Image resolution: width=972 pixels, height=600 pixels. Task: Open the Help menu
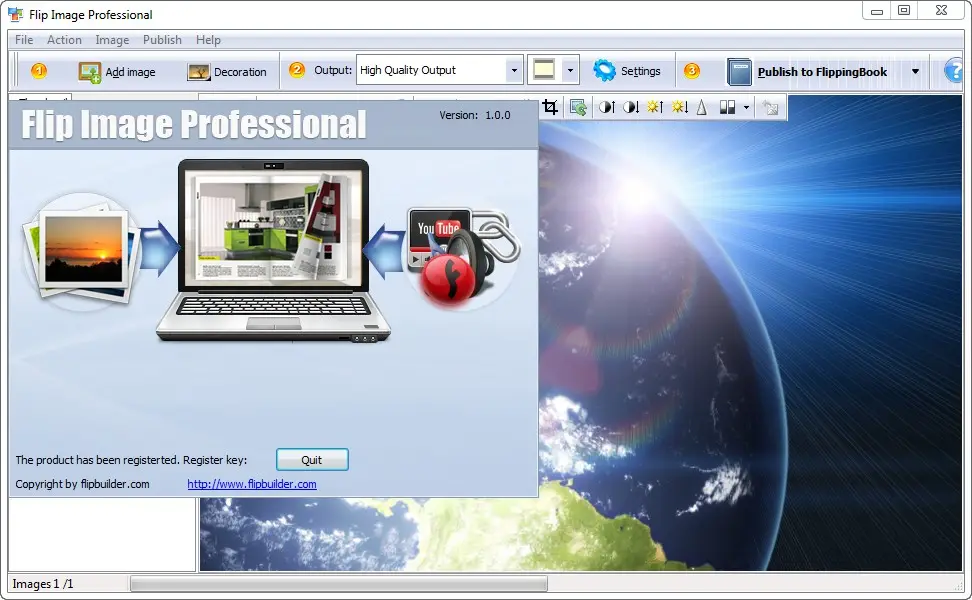(x=208, y=40)
